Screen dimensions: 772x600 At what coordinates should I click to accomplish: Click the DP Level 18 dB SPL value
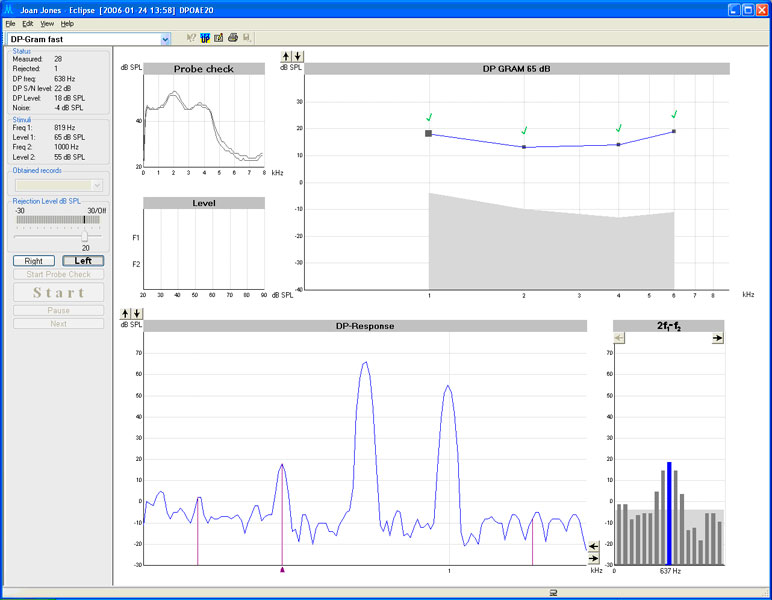click(x=69, y=98)
